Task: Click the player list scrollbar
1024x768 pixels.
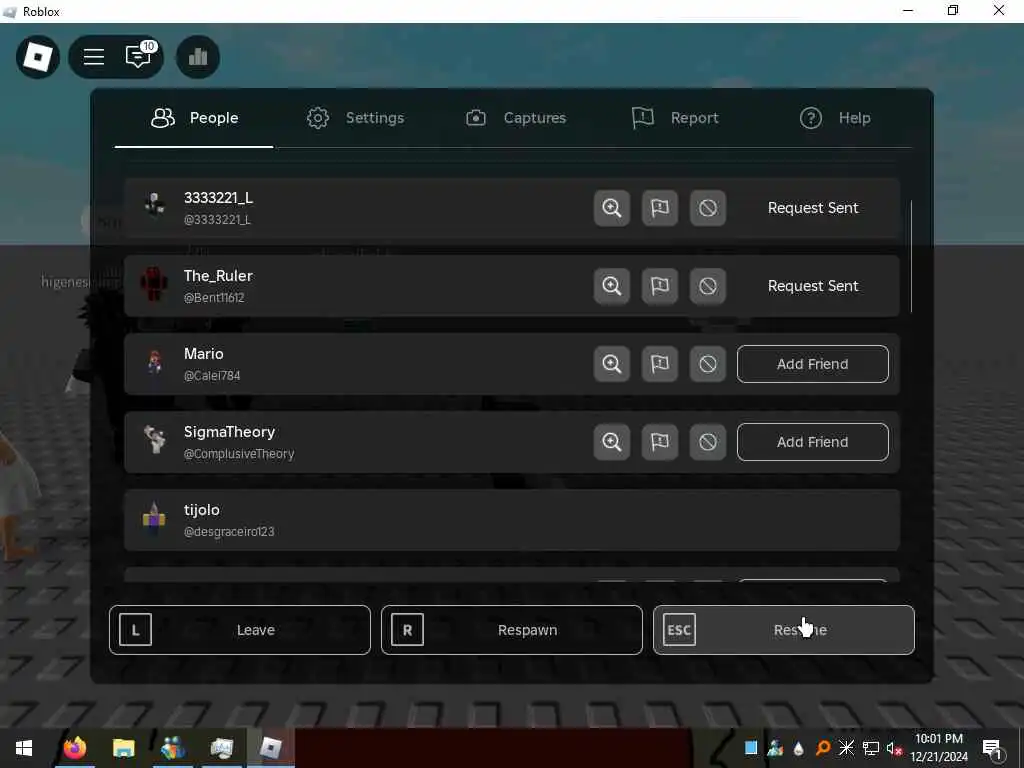Action: (911, 257)
